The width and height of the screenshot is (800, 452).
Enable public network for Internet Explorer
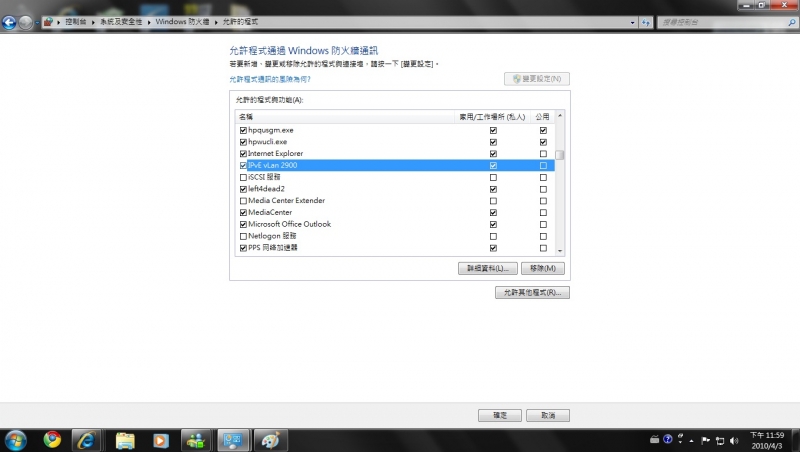click(x=543, y=154)
